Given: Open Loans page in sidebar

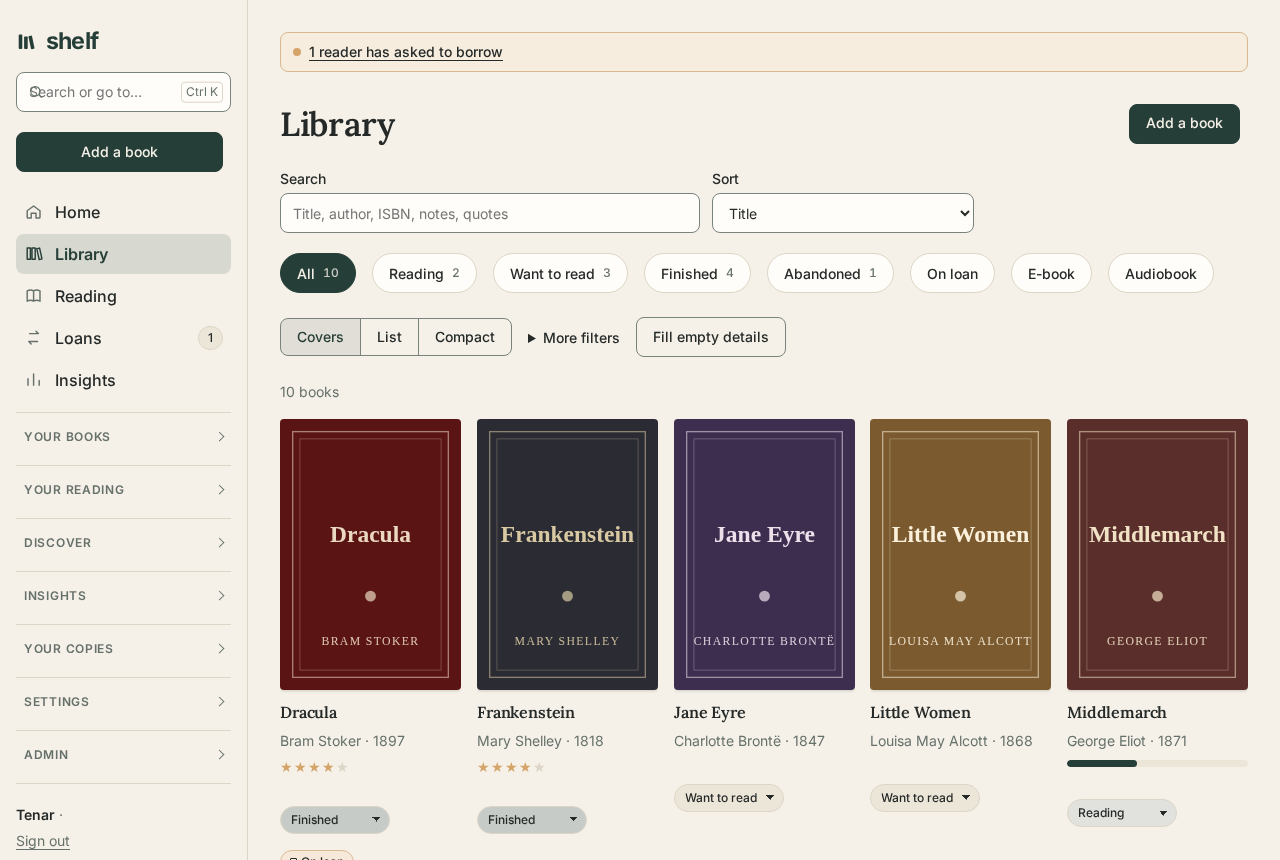Looking at the screenshot, I should [x=123, y=338].
